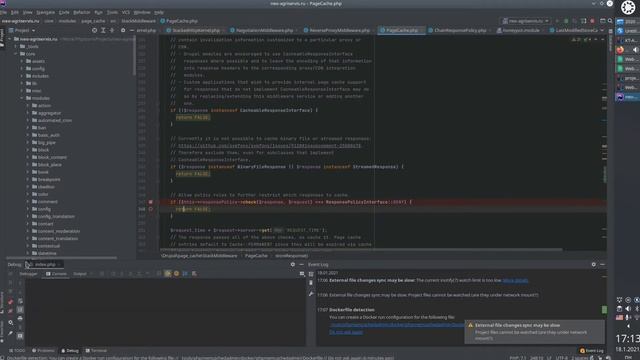Expand the assets folder arrow
Image resolution: width=640 pixels, height=360 pixels.
click(22, 61)
